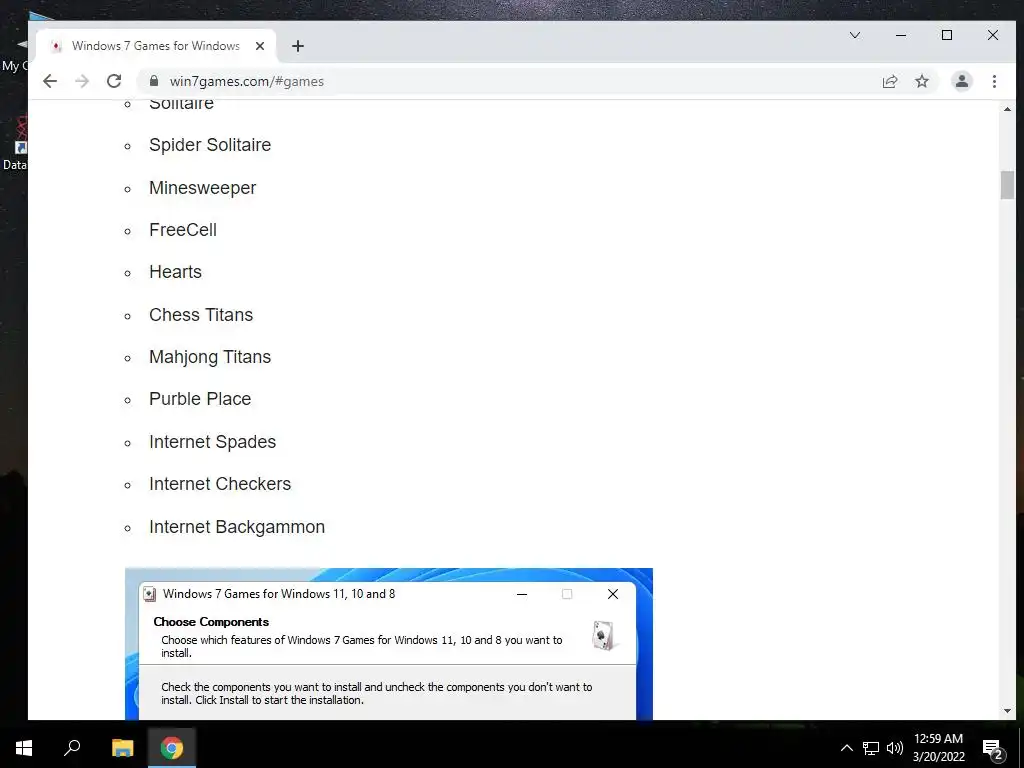1024x768 pixels.
Task: Select the Windows 7 Games for Windows tab
Action: 156,46
